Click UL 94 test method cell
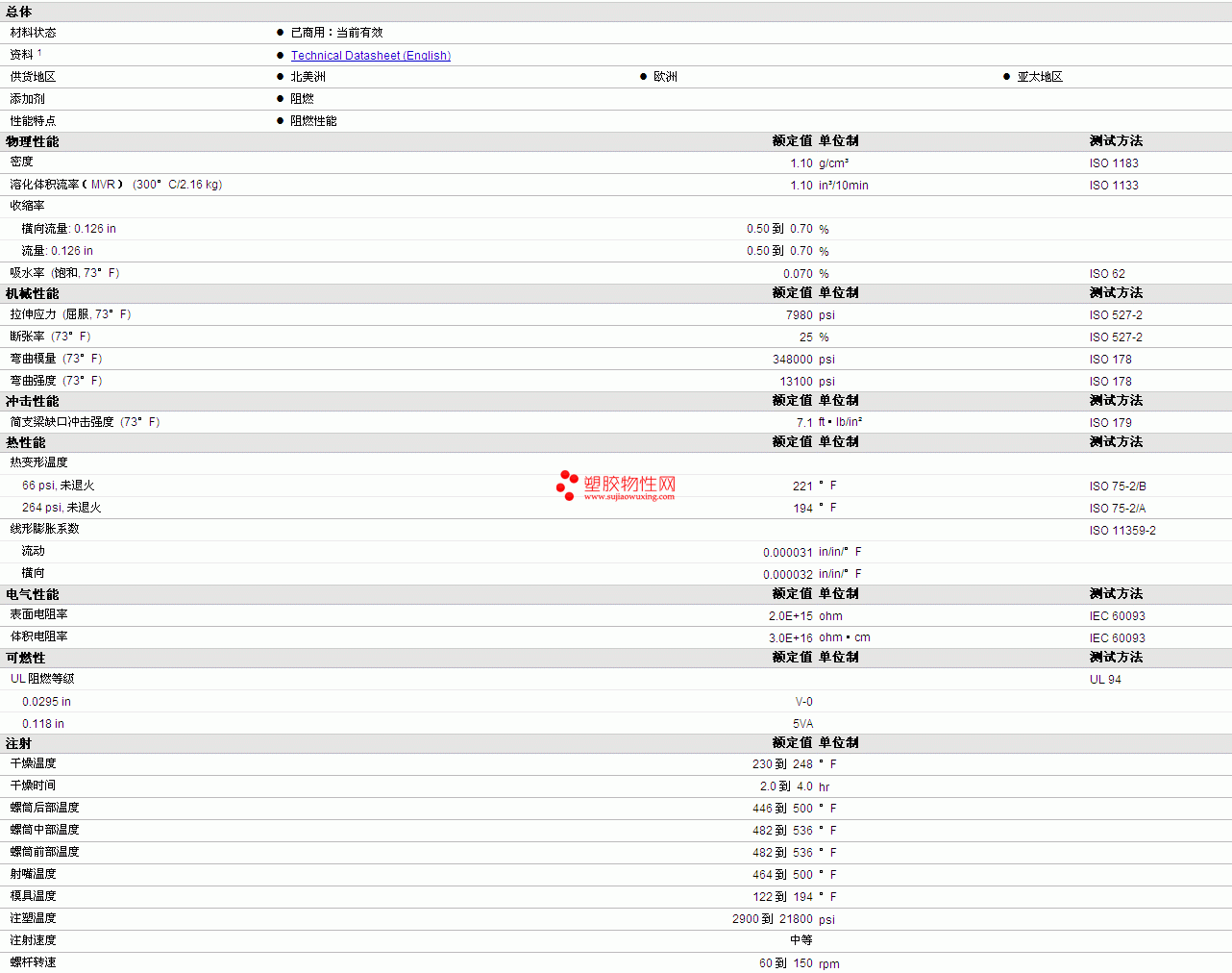Screen dimensions: 1232x973 1105,680
